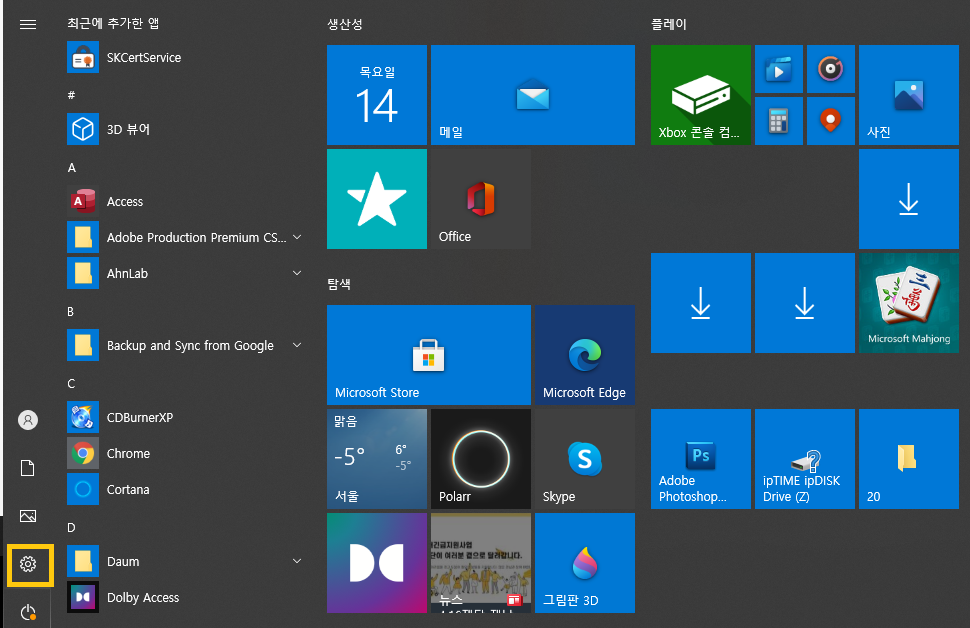Open the white star tile
The height and width of the screenshot is (628, 970).
click(377, 199)
